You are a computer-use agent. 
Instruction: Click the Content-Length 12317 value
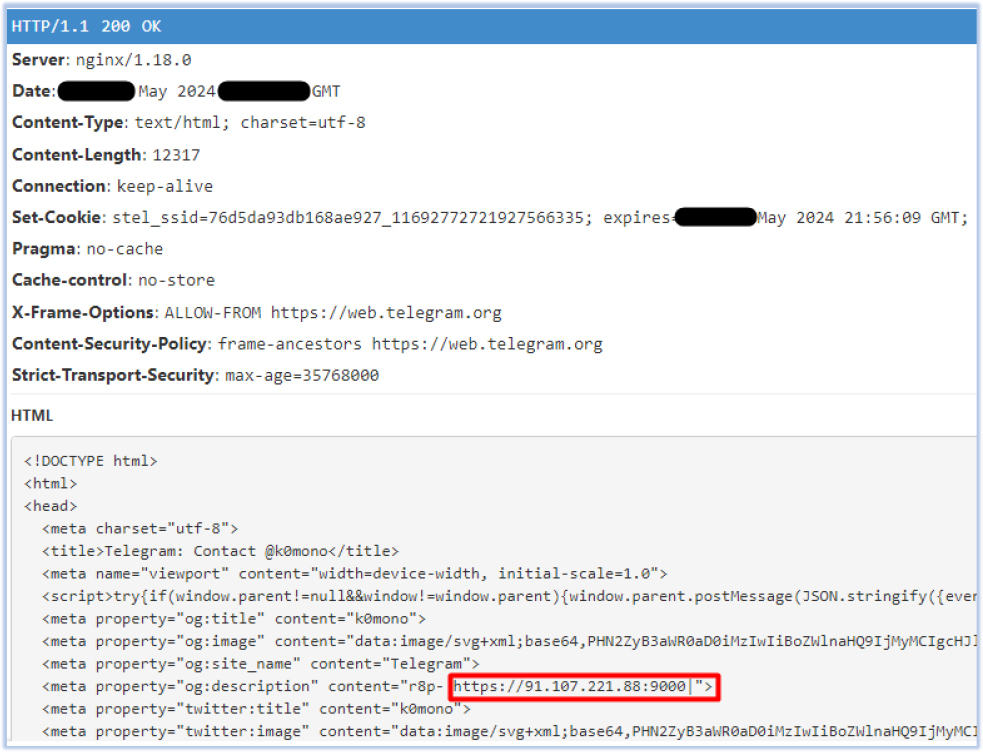tap(176, 155)
